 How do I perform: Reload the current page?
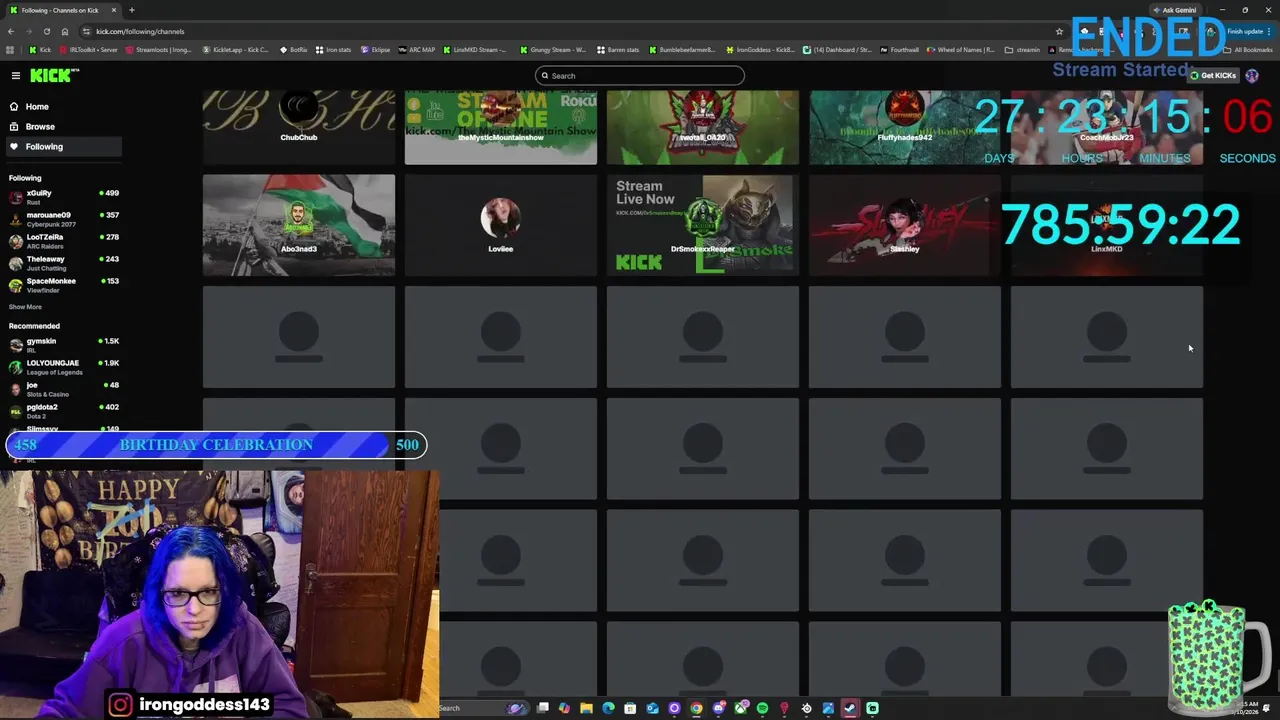pos(46,31)
